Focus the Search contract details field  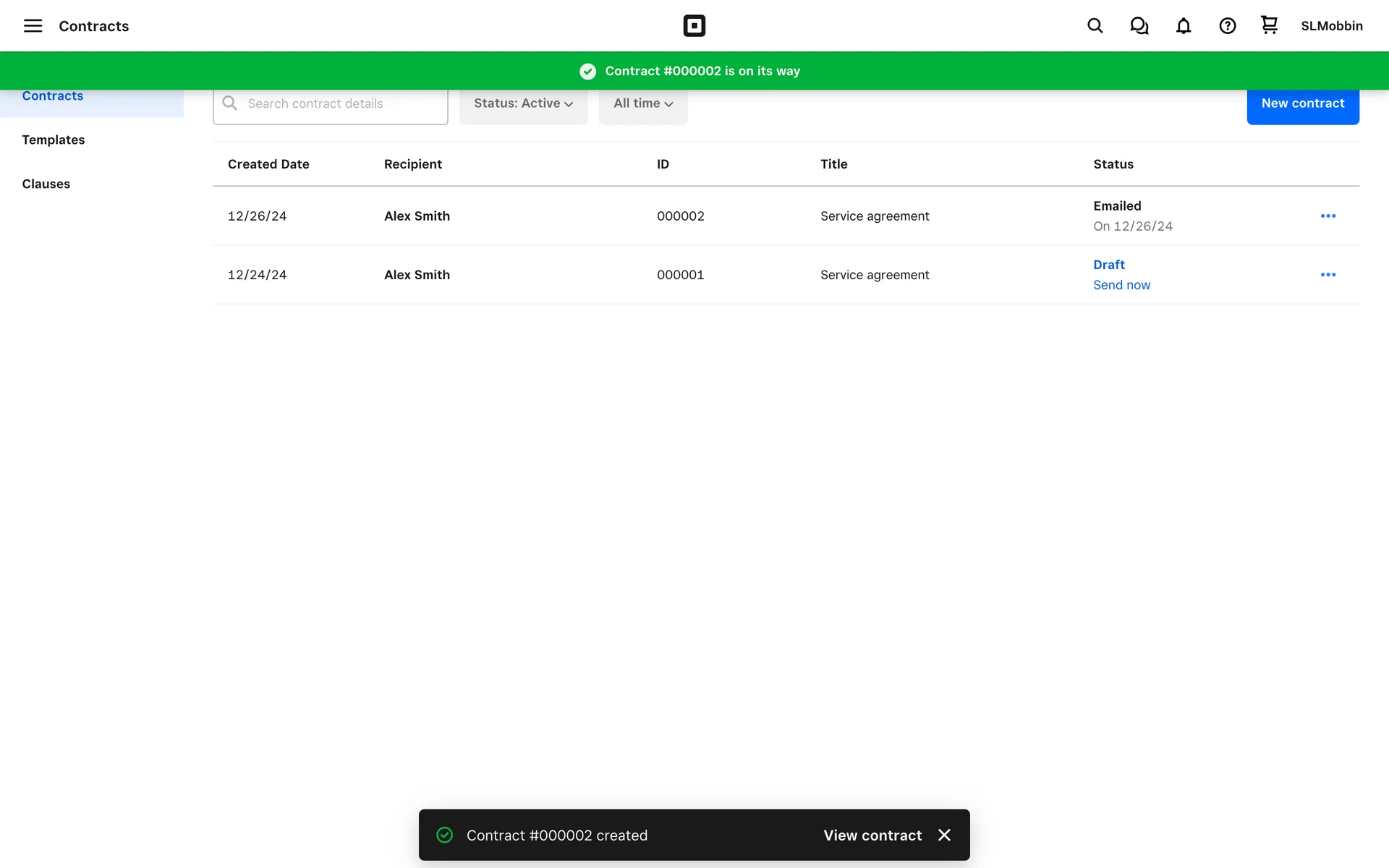point(340,104)
